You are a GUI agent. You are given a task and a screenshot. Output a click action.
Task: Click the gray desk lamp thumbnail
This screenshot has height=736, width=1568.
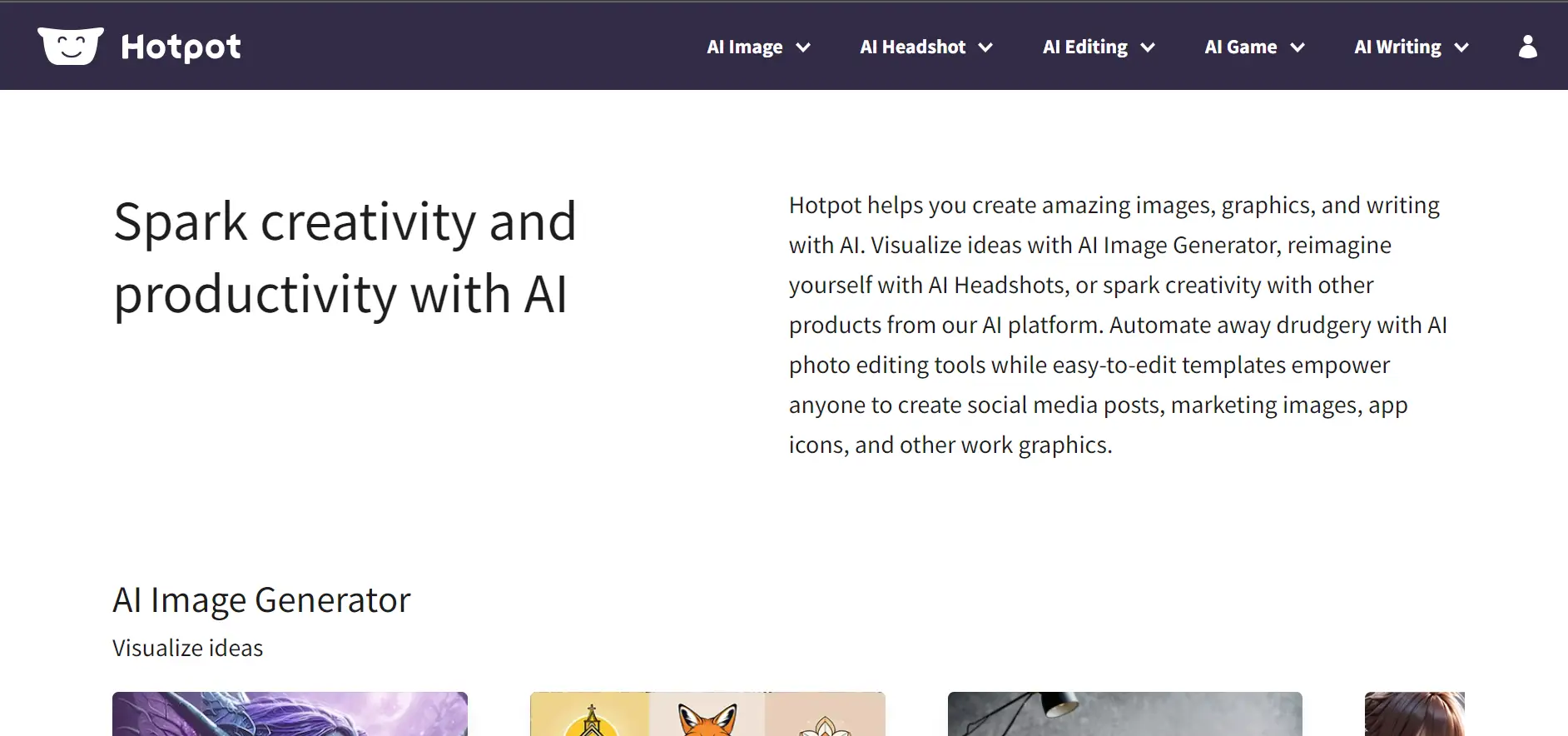coord(1124,714)
